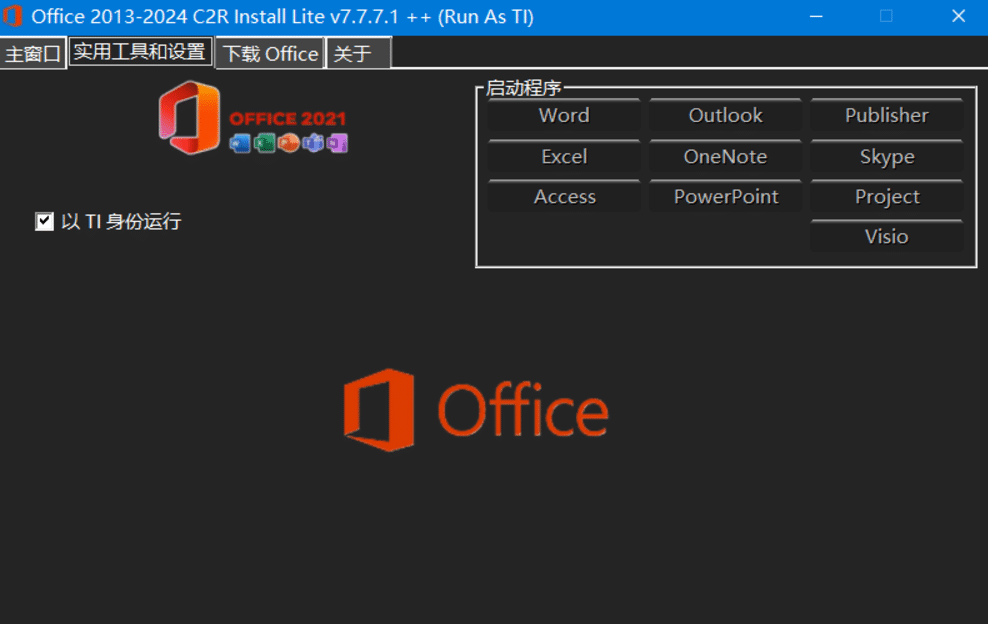The image size is (988, 624).
Task: Uncheck the 以 TI 身份运行 checkbox
Action: point(44,221)
